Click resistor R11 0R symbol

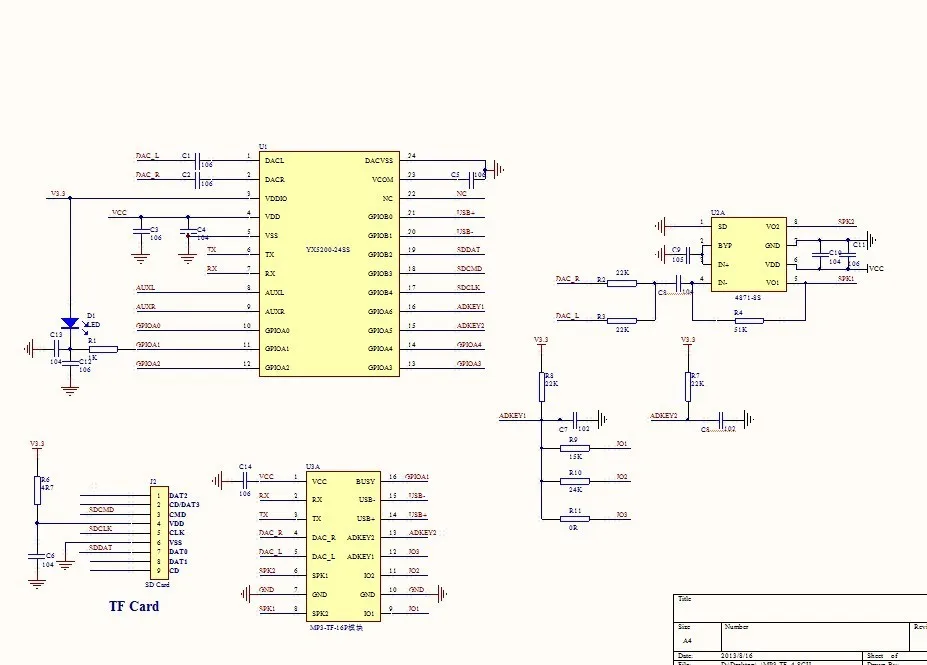pos(575,519)
